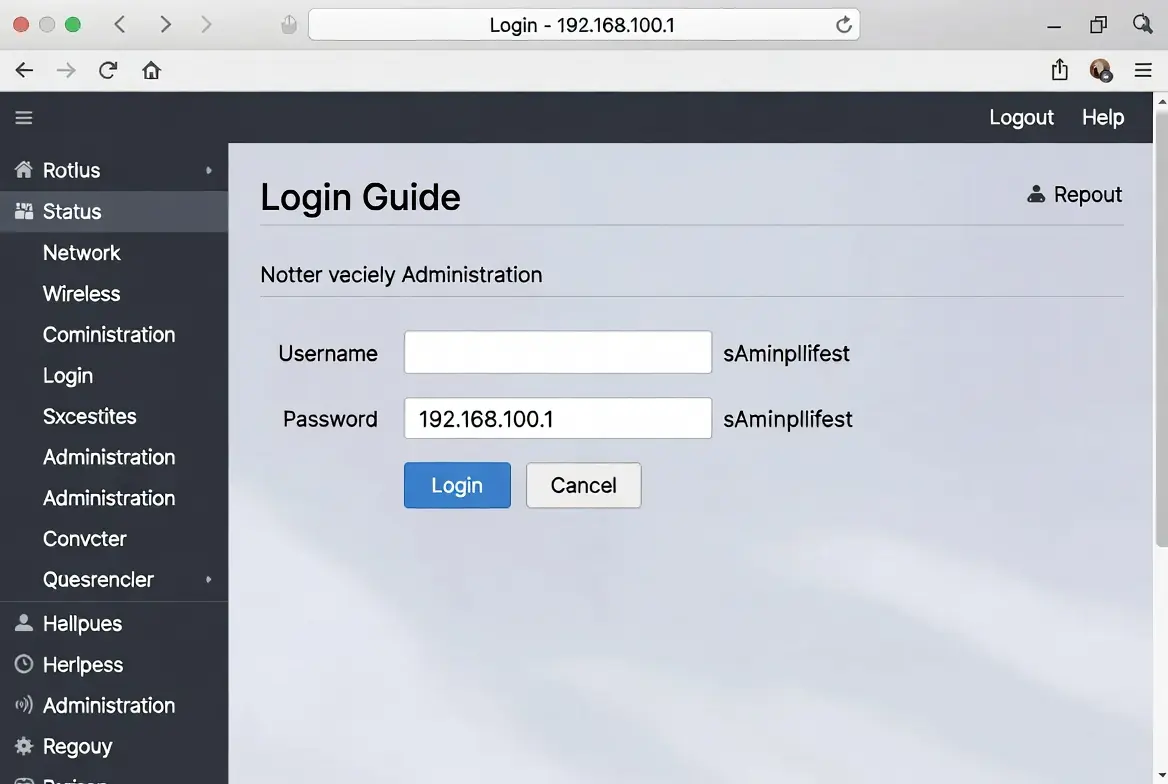Click the share icon in browser toolbar
Screen dimensions: 1168x784
coord(1059,70)
